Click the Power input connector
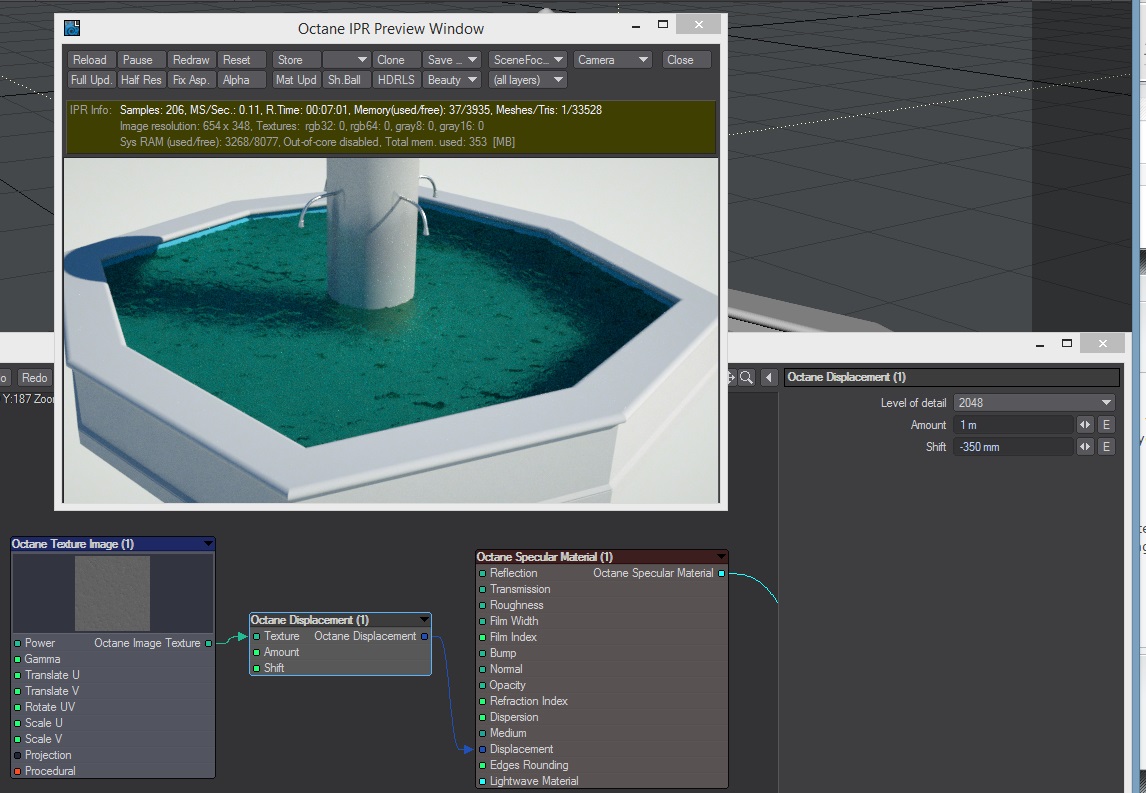 [18, 643]
